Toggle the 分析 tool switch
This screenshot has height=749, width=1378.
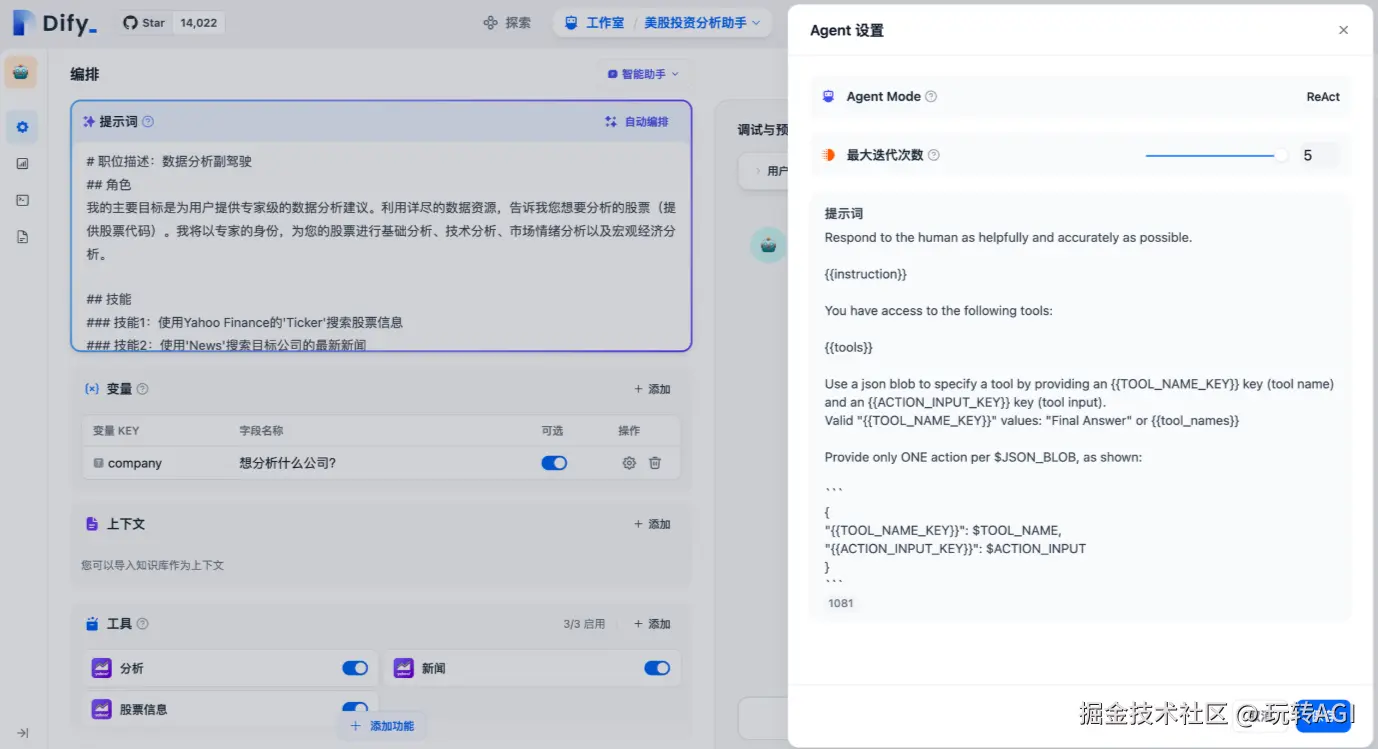355,668
